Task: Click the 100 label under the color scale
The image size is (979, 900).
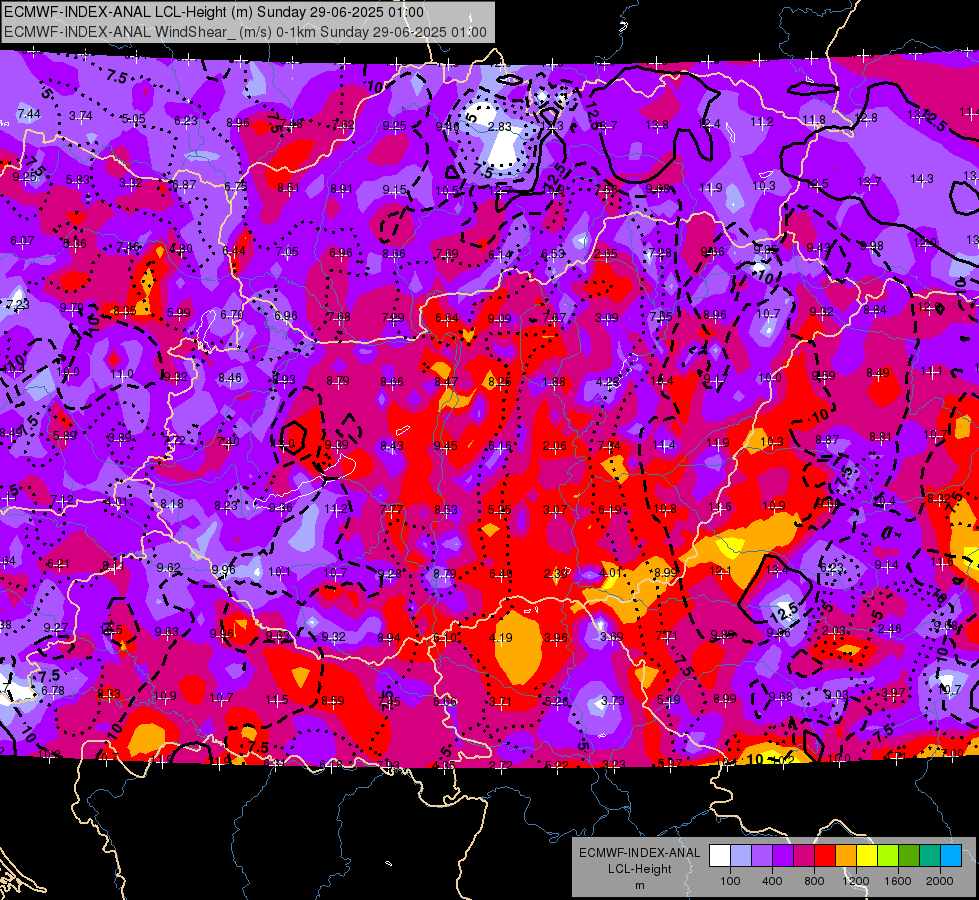Action: 730,881
